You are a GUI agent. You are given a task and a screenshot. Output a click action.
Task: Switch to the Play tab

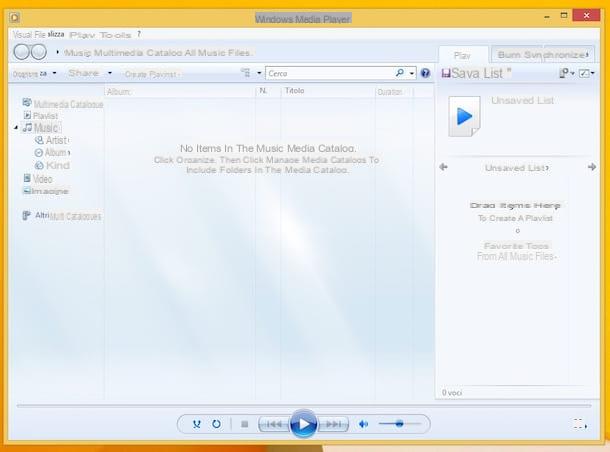462,56
